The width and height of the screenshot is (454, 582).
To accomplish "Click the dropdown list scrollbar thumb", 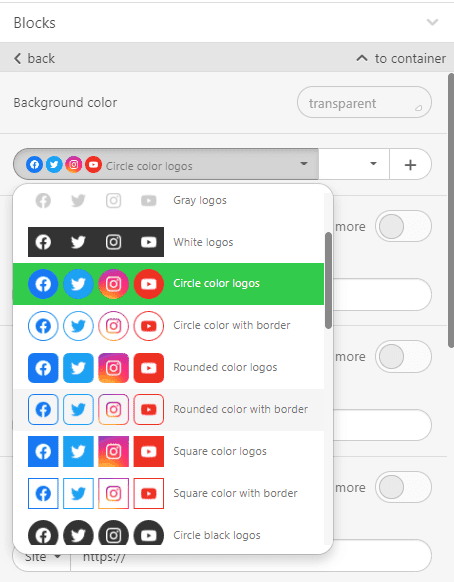I will (x=328, y=280).
